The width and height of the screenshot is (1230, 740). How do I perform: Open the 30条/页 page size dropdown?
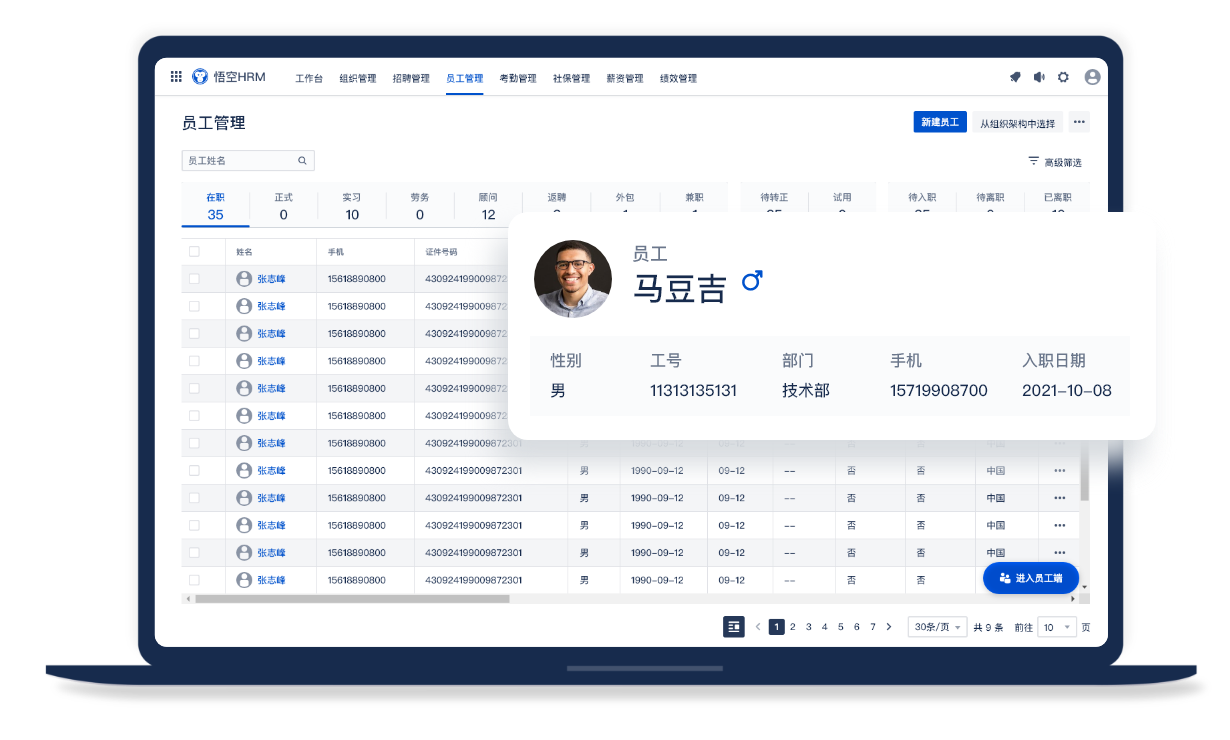[x=937, y=627]
